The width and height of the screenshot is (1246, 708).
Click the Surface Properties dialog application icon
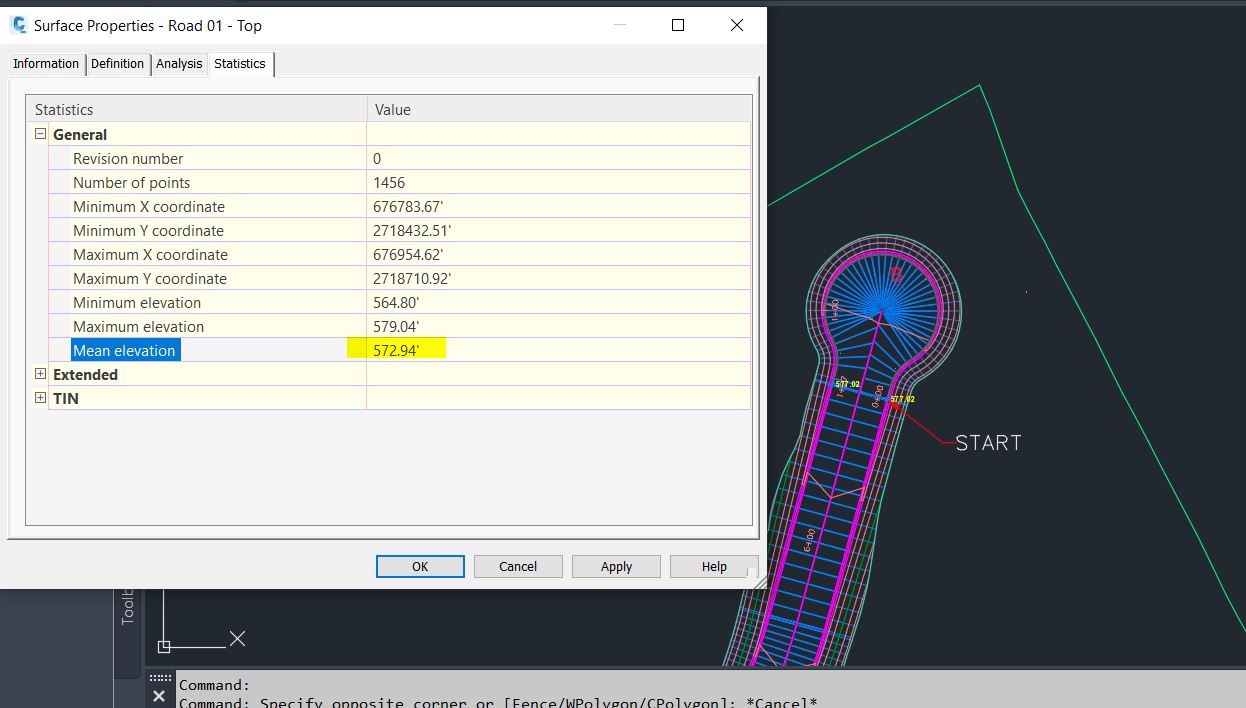tap(17, 25)
